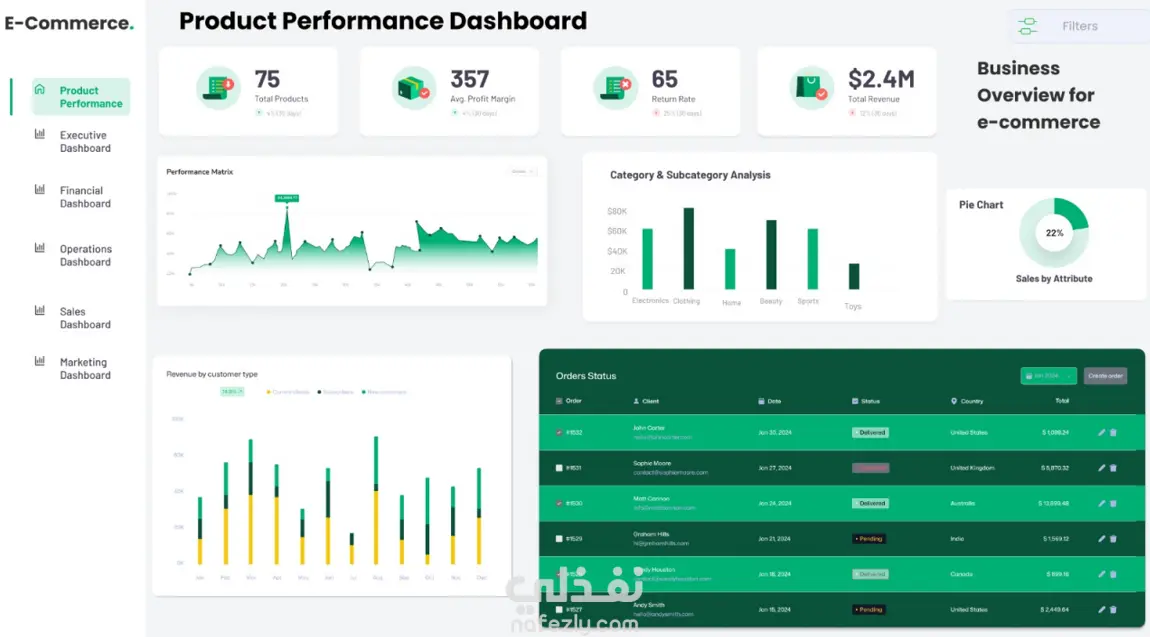This screenshot has width=1150, height=637.
Task: Click the Create order button
Action: tap(1105, 376)
